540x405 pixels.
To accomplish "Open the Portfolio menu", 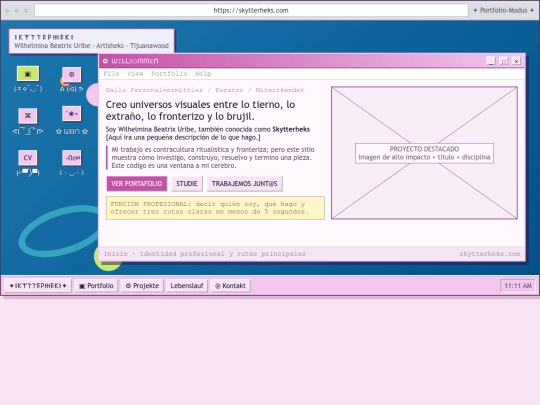I will (169, 74).
